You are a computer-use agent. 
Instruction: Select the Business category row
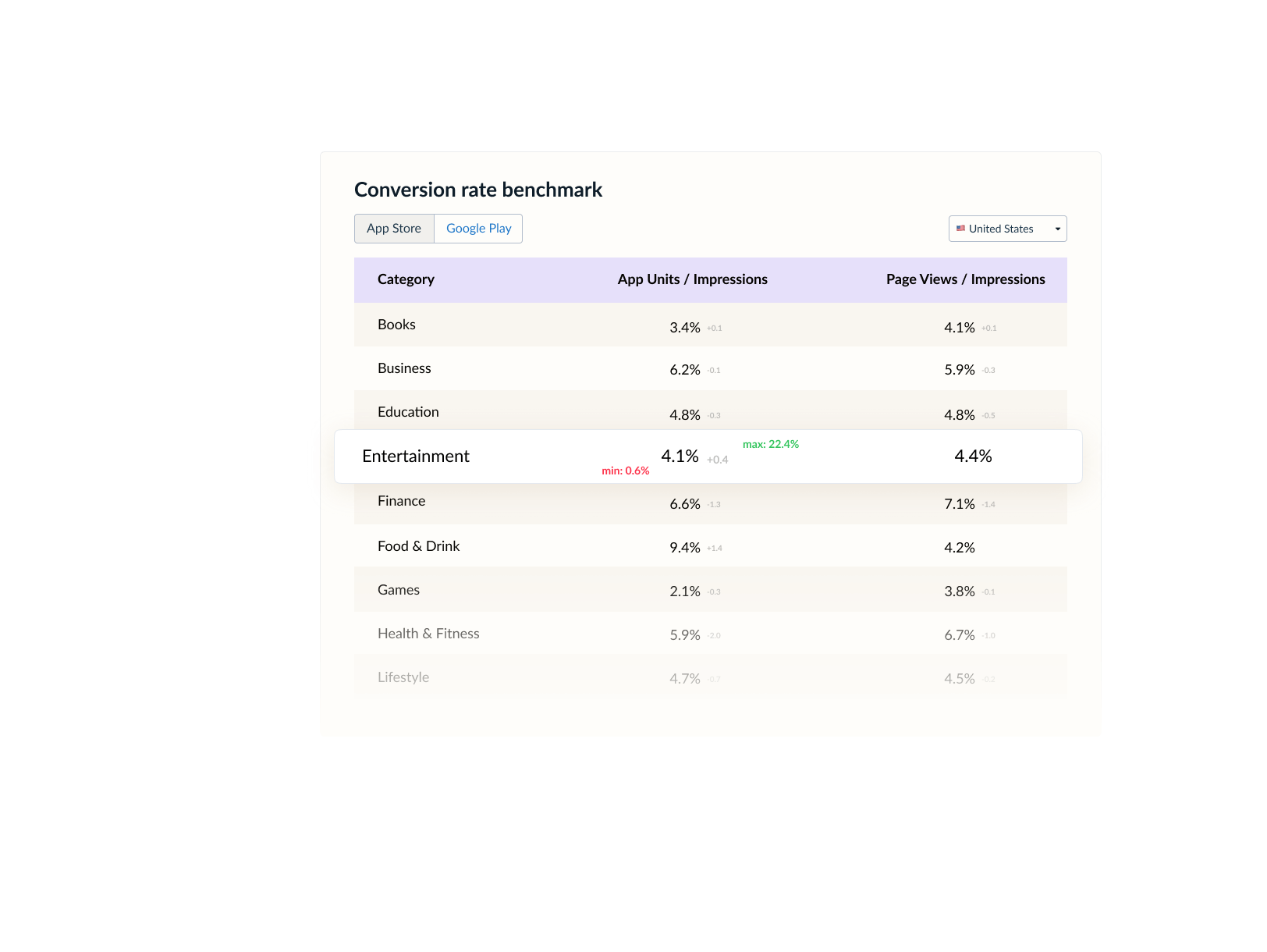click(x=404, y=368)
